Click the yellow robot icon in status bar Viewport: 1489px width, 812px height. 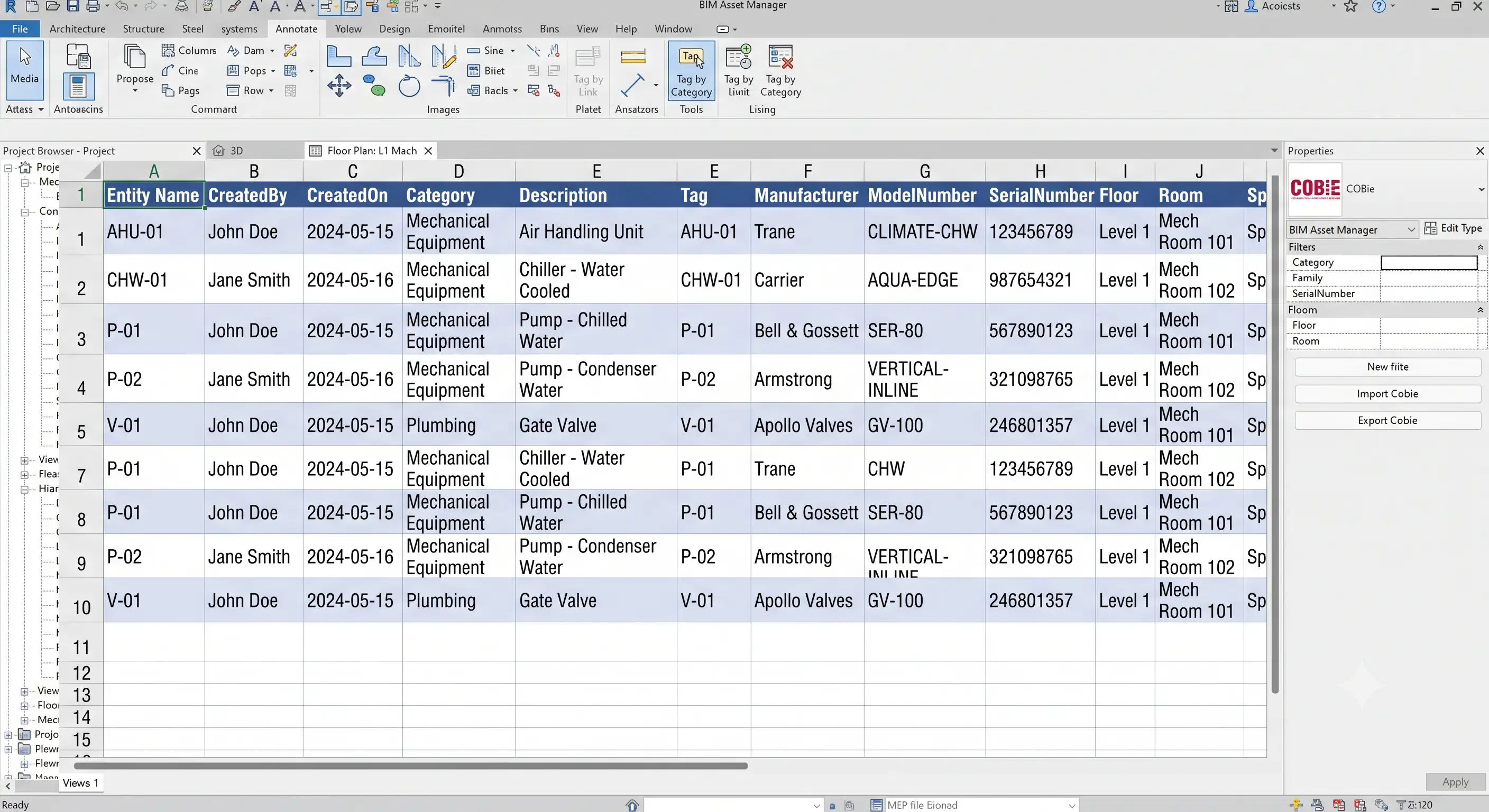pyautogui.click(x=1296, y=805)
